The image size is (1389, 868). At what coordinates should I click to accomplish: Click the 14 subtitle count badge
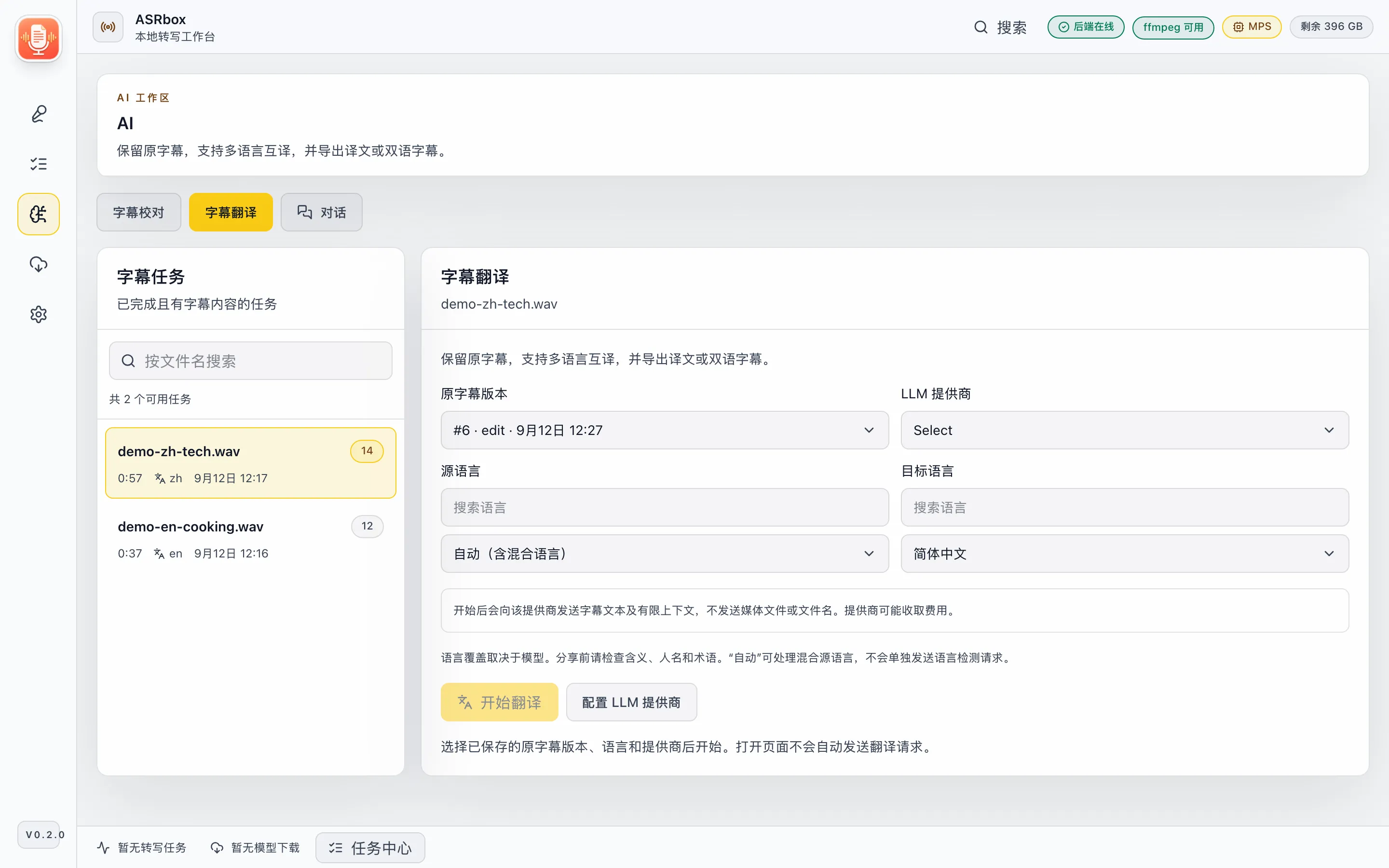[x=367, y=451]
